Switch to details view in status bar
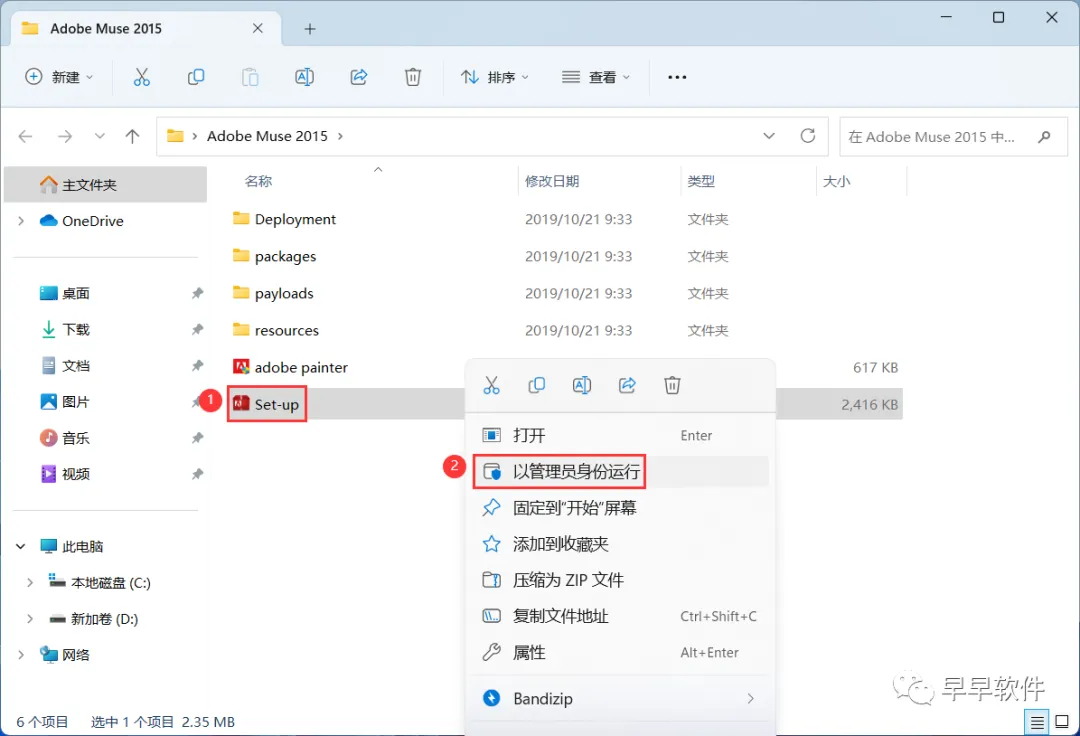The height and width of the screenshot is (736, 1080). 1037,722
